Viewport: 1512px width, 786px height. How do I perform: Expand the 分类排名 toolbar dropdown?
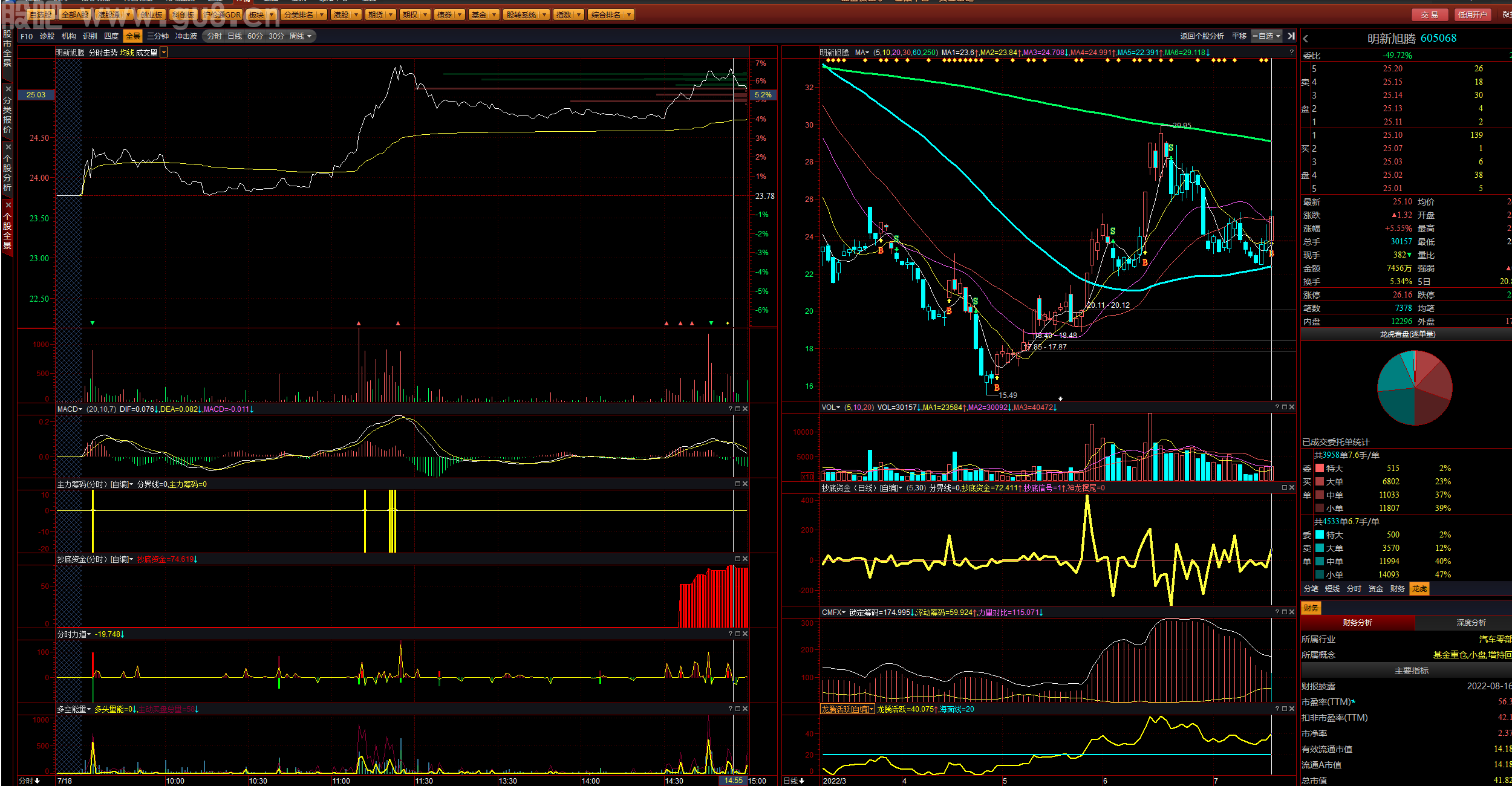coord(321,15)
